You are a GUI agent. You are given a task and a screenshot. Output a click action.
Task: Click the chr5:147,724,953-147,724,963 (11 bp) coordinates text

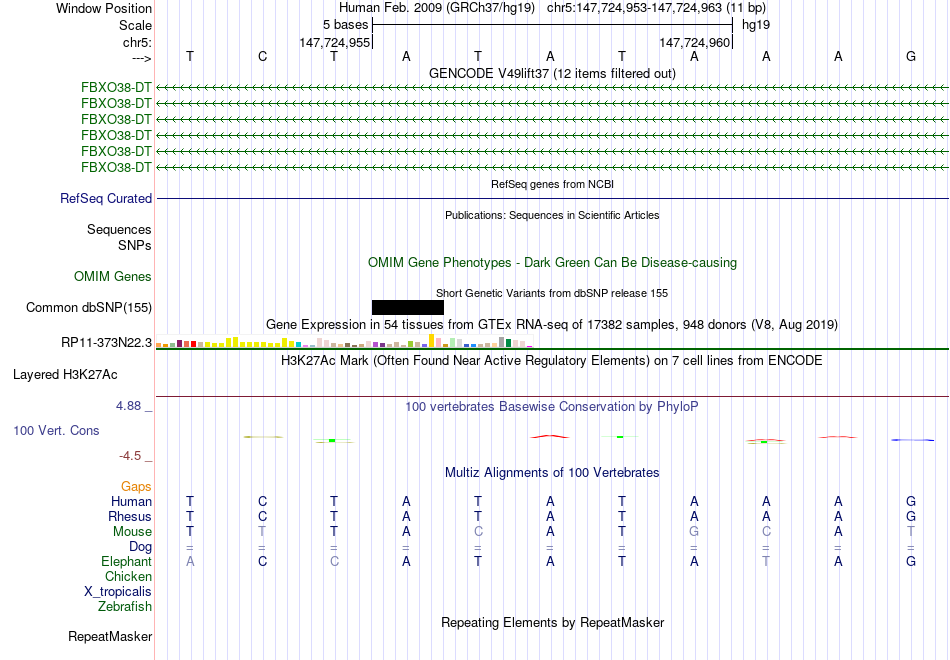tap(656, 8)
